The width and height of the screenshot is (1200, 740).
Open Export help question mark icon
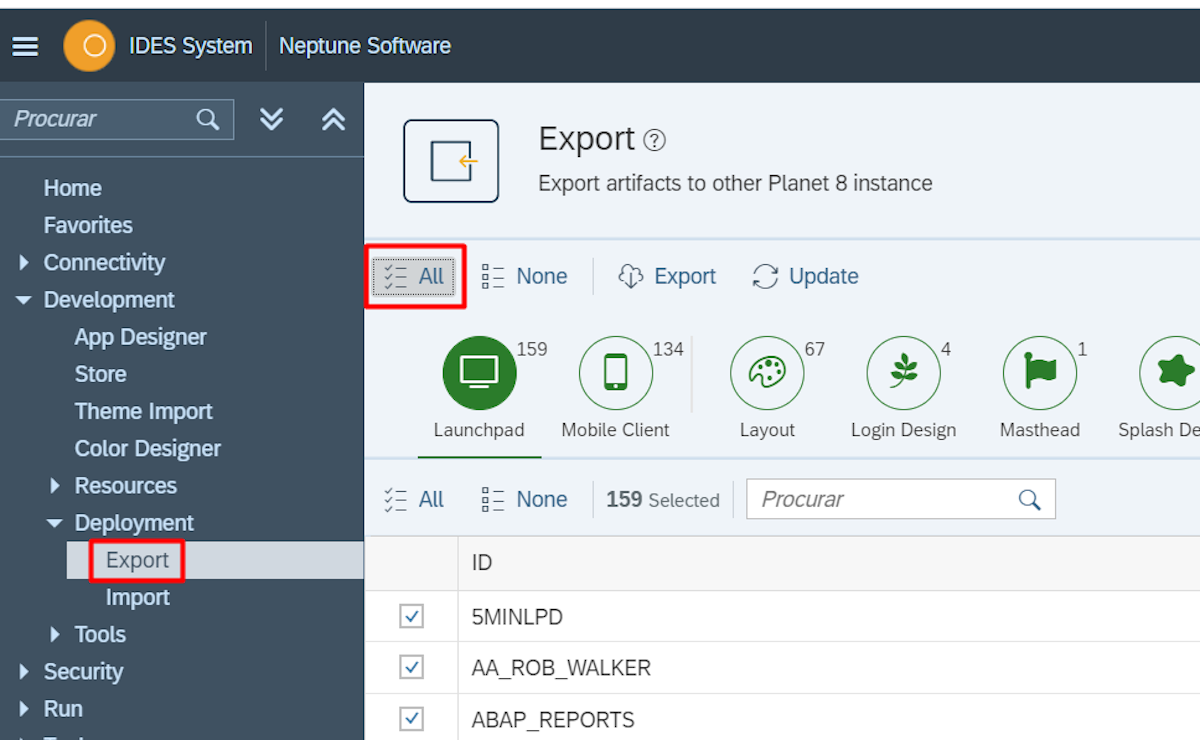pyautogui.click(x=654, y=140)
